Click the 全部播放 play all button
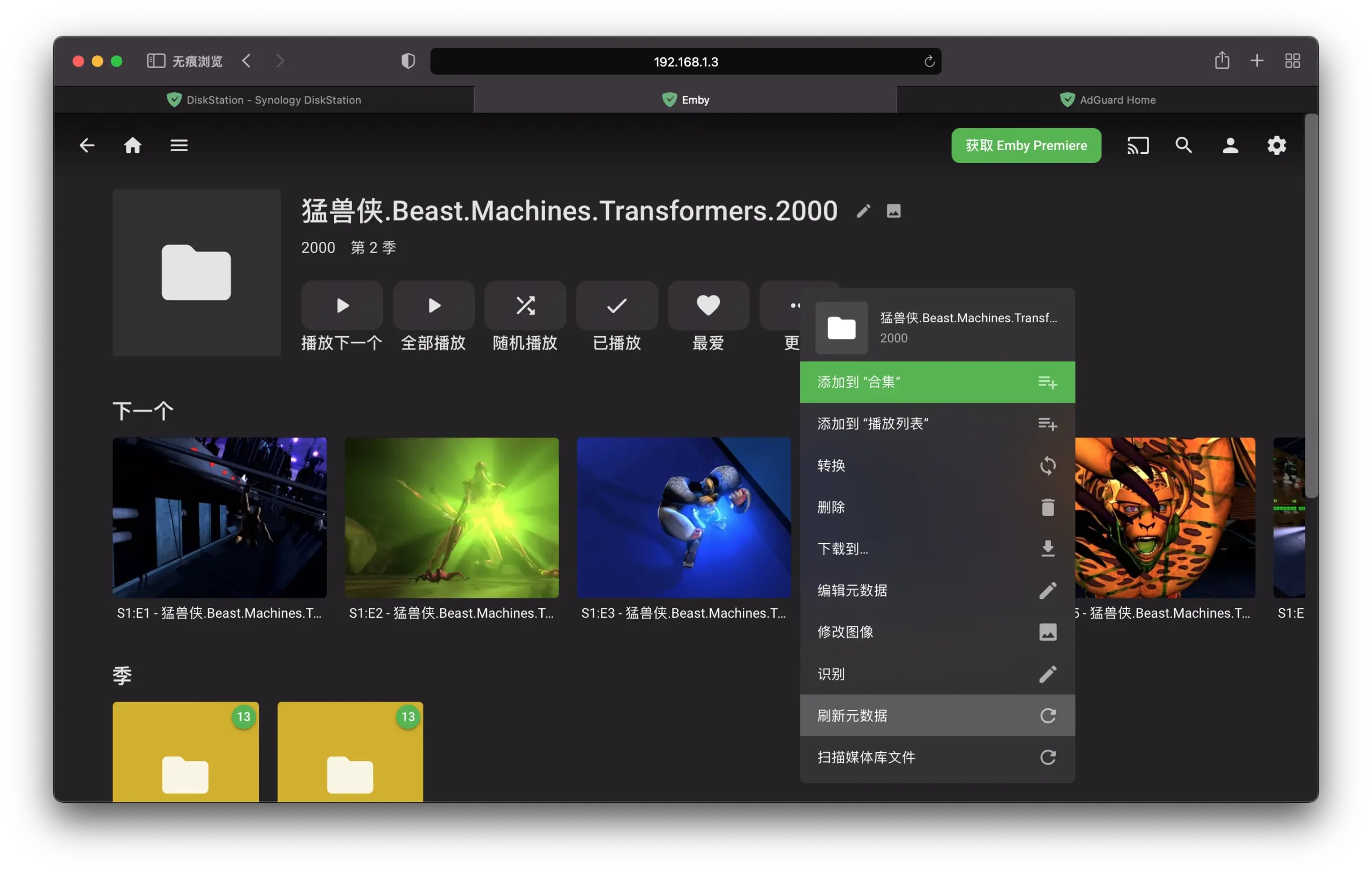 tap(434, 306)
